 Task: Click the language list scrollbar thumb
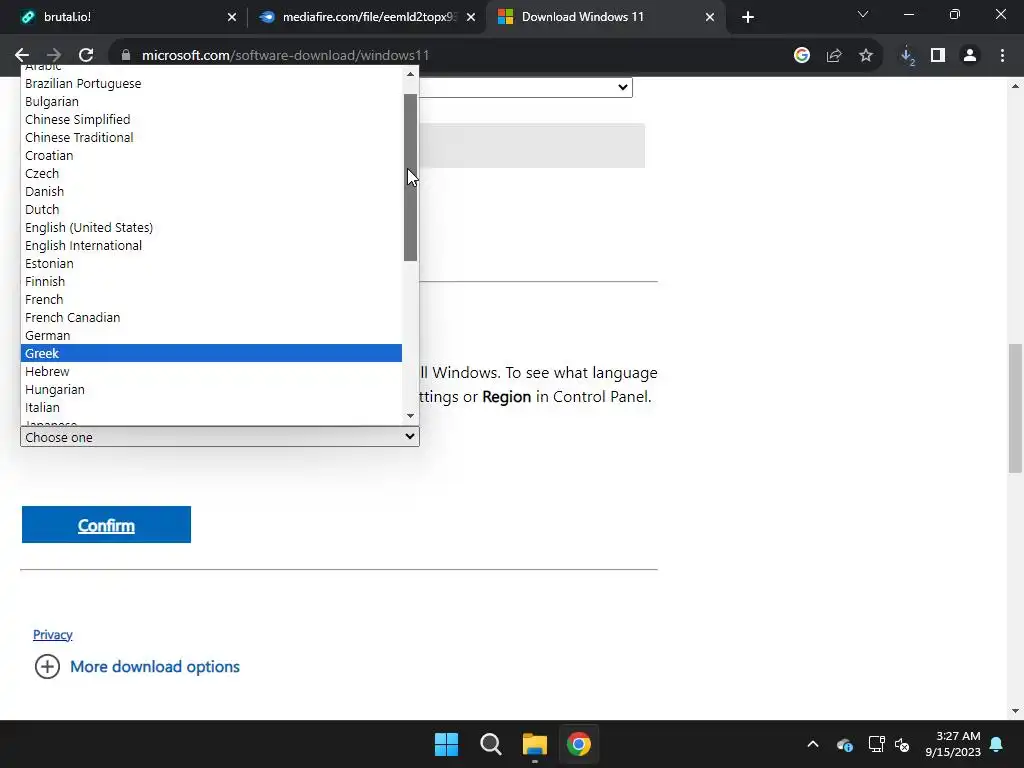pyautogui.click(x=410, y=177)
